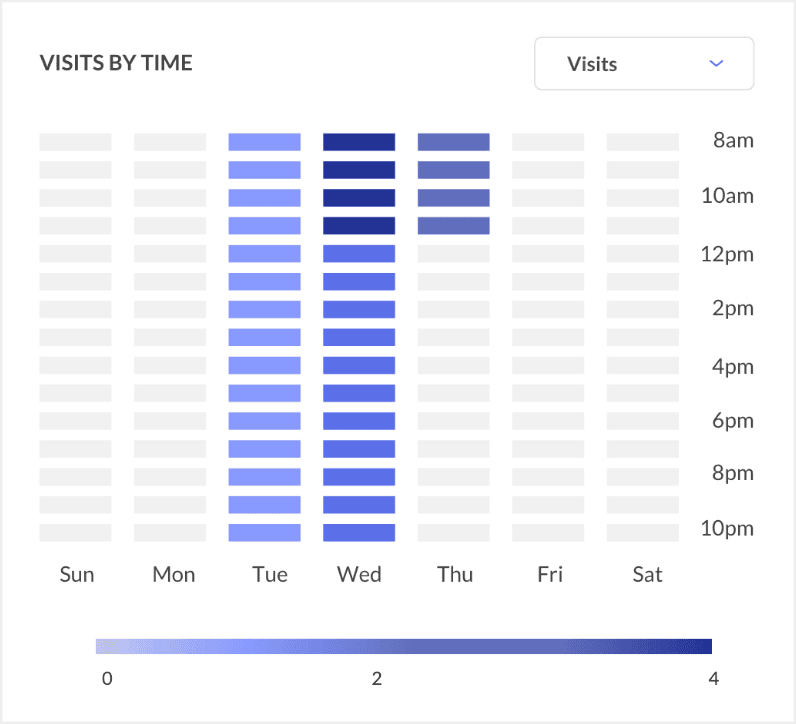
Task: Click the 12pm time label
Action: [x=727, y=254]
